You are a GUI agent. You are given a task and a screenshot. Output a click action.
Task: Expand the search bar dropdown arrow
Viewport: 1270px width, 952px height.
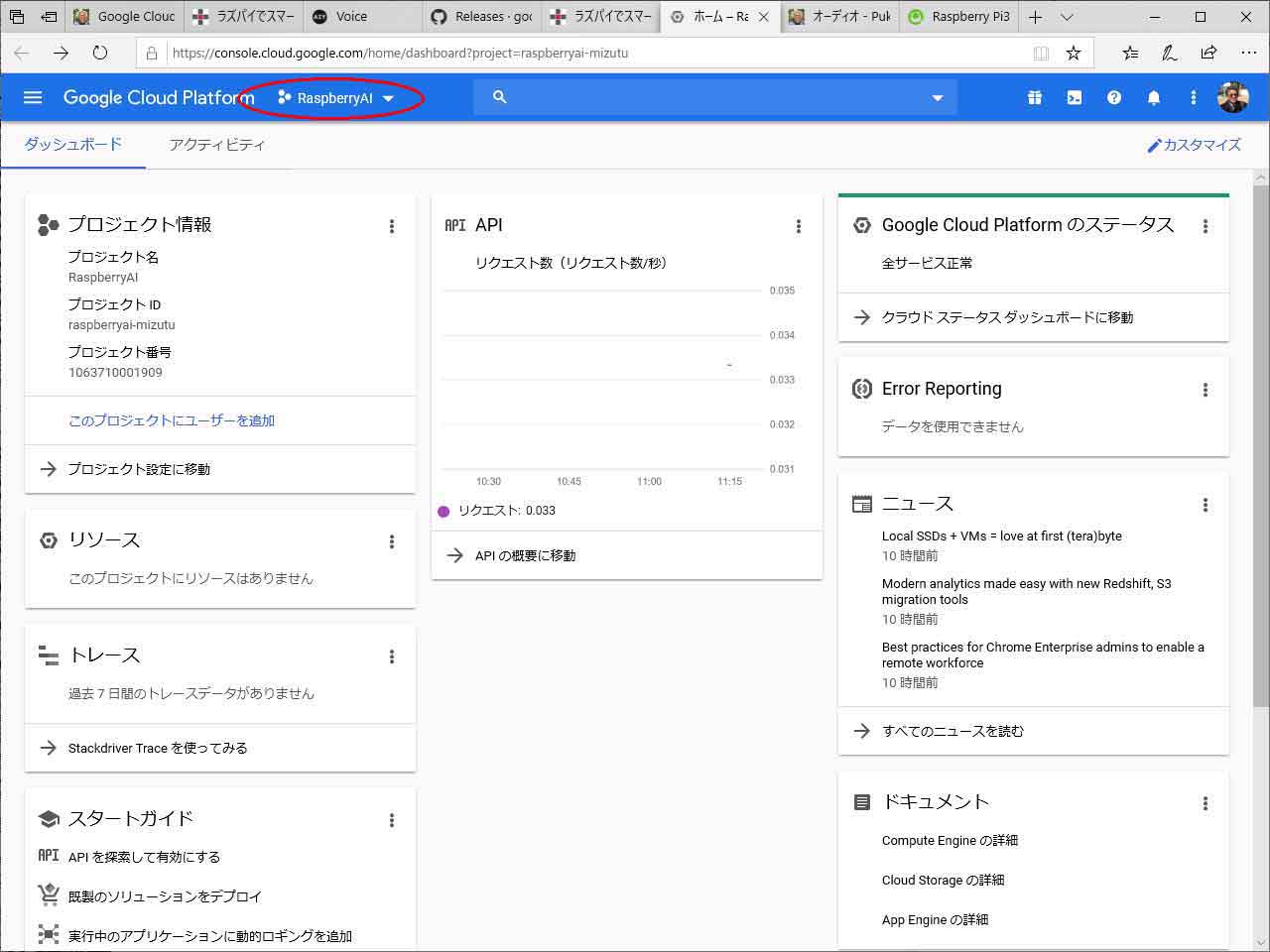[938, 97]
